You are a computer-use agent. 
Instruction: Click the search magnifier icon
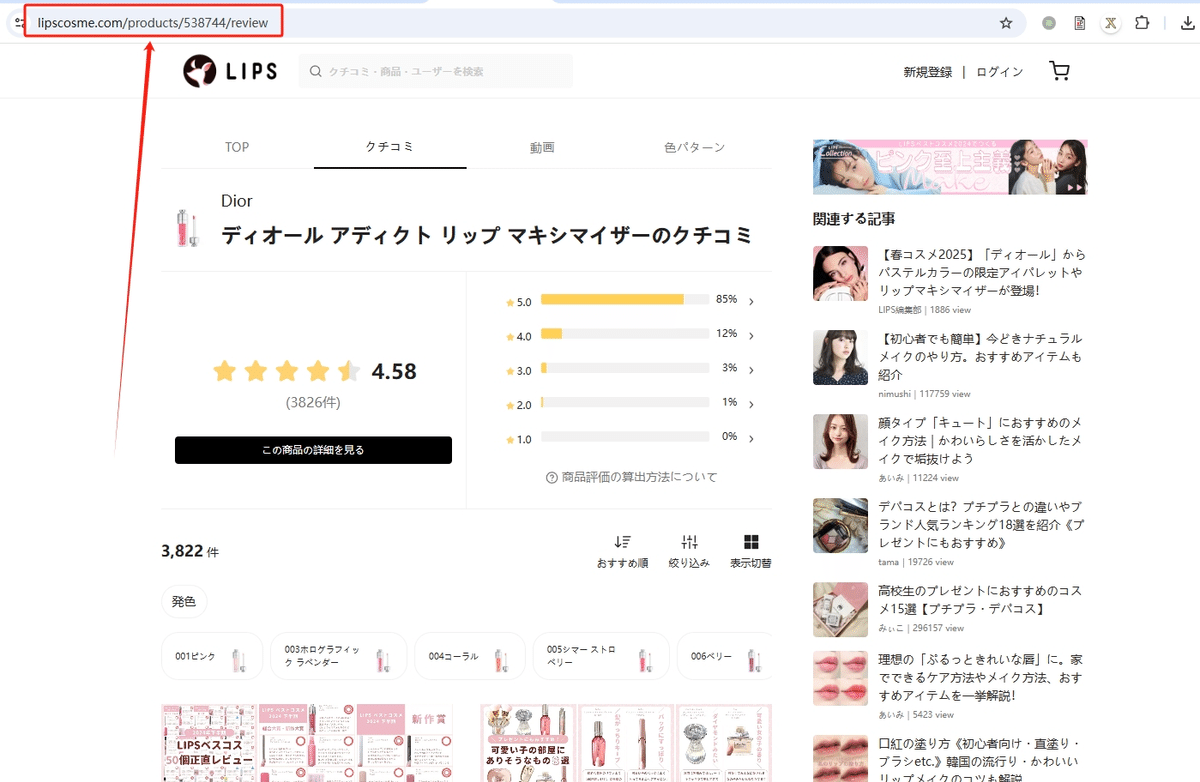click(316, 72)
